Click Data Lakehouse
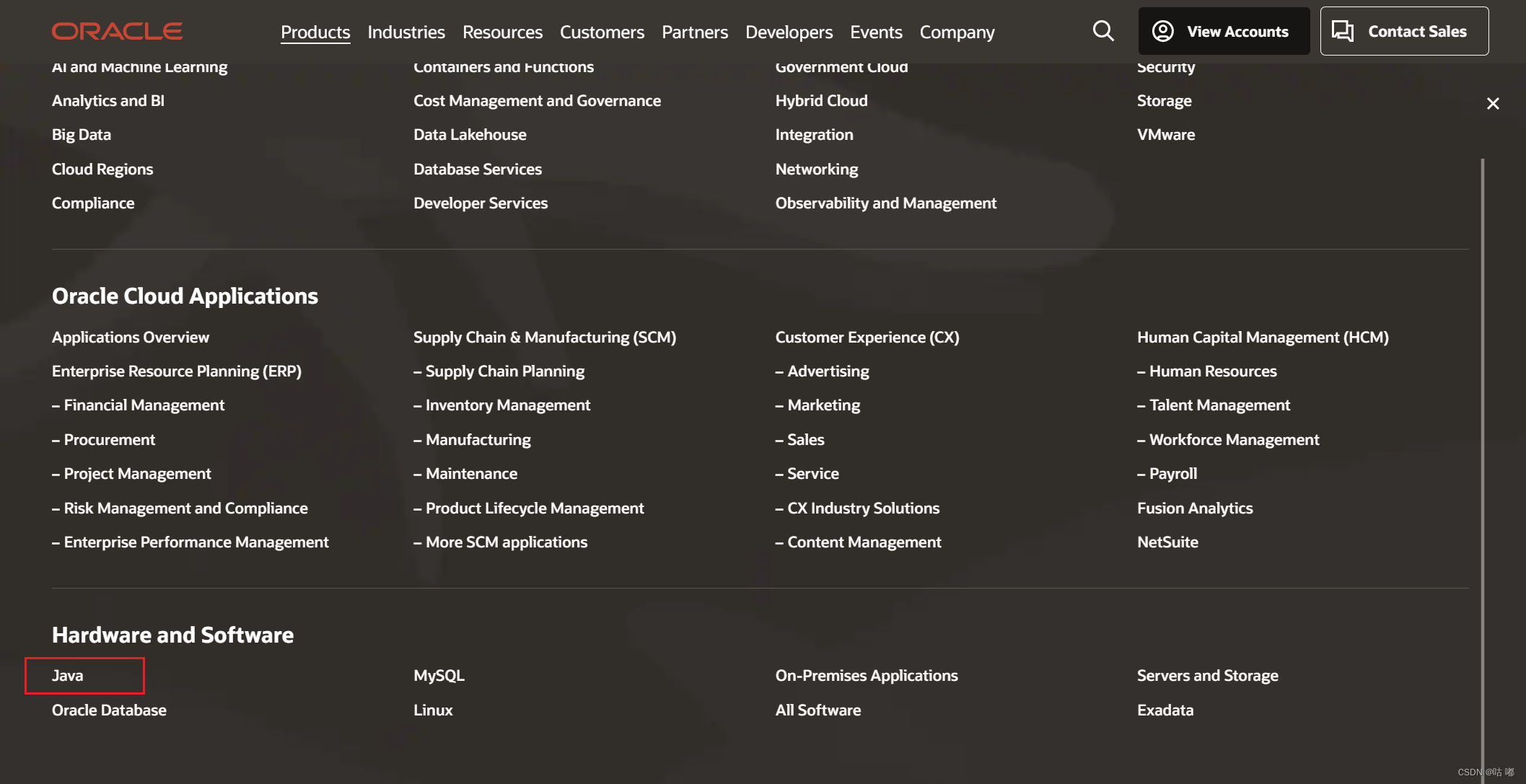 (470, 135)
